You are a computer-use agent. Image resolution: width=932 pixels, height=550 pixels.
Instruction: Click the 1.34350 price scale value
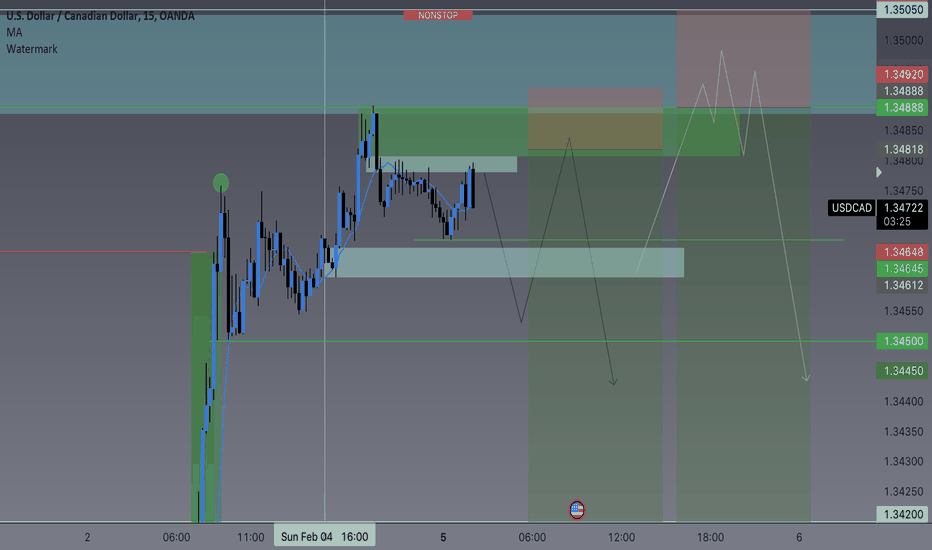903,432
